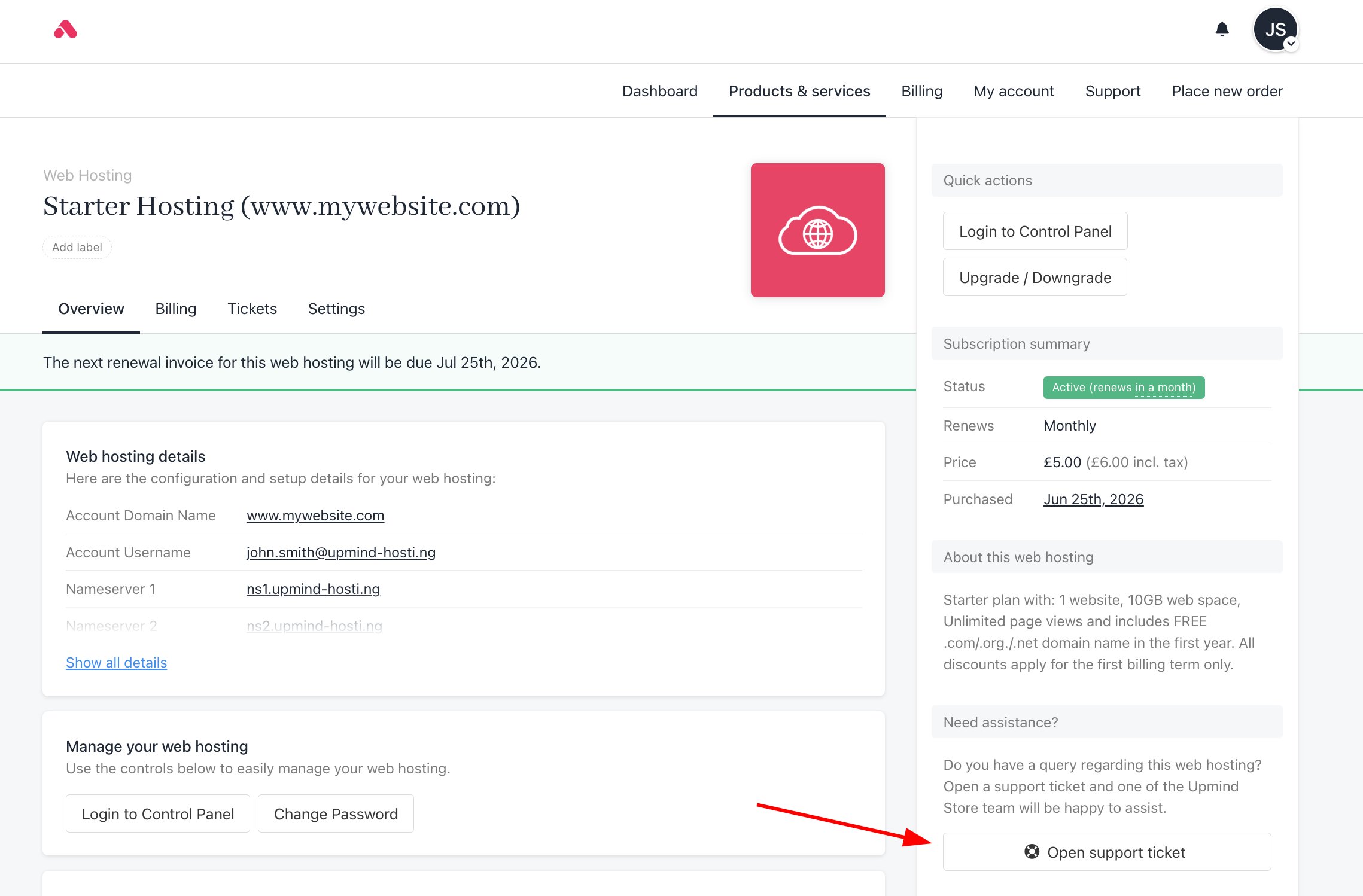Click the john.smith@upmind-hosti.ng username link
The height and width of the screenshot is (896, 1363).
coord(341,553)
